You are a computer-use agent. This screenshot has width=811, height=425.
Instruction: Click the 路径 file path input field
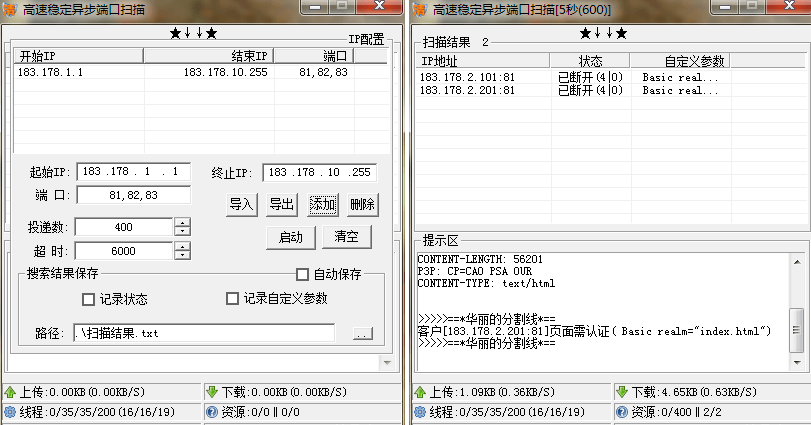[x=204, y=332]
